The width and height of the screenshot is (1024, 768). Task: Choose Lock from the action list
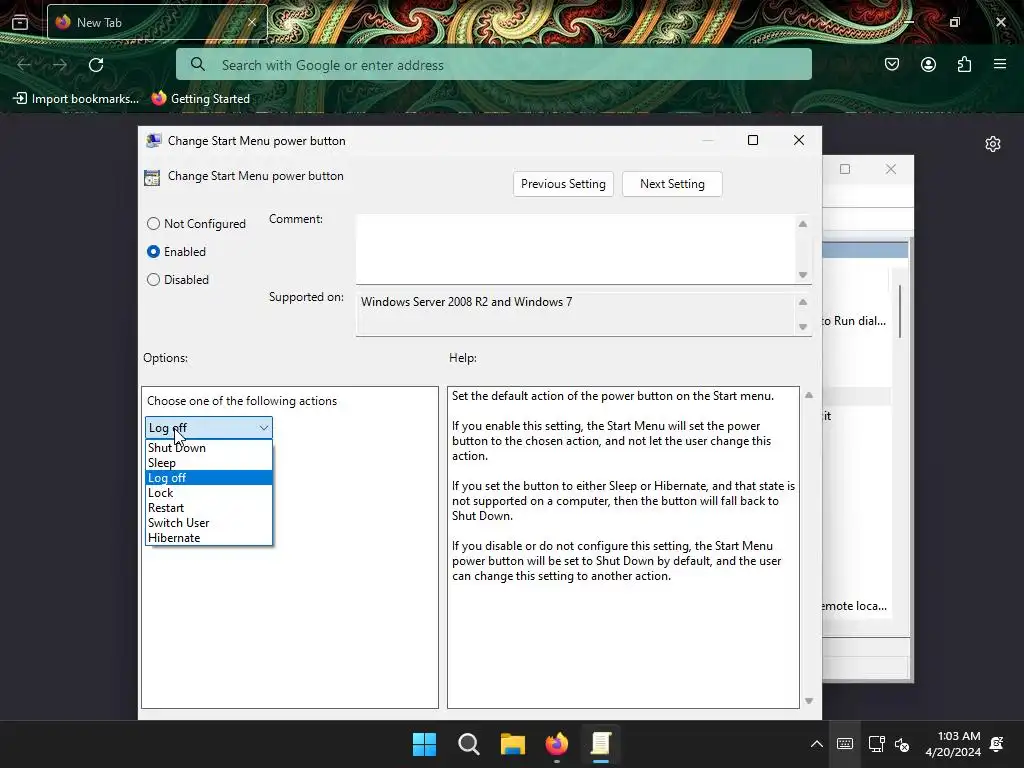click(x=208, y=492)
